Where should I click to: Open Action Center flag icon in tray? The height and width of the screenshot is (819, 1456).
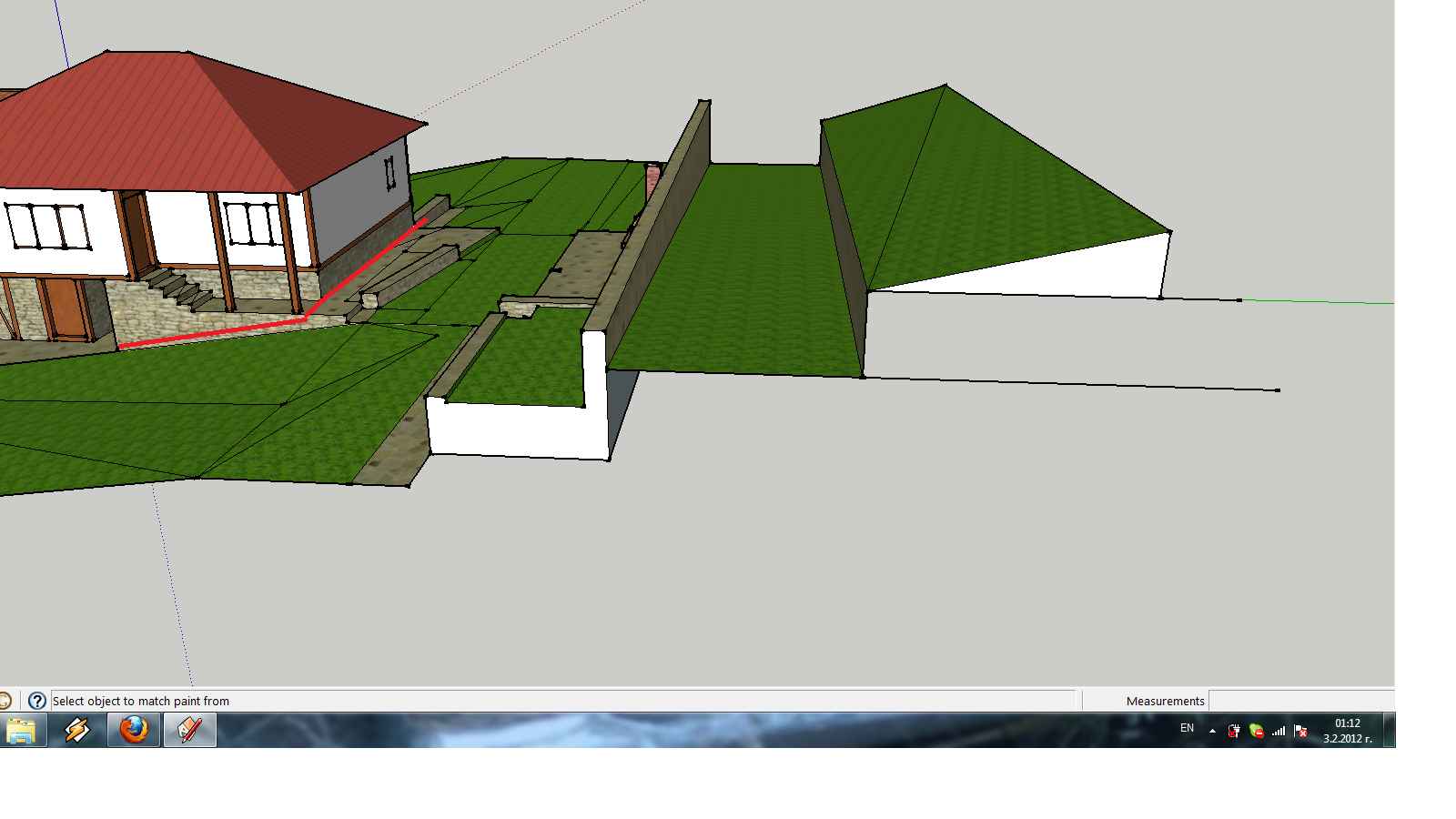pyautogui.click(x=1301, y=731)
